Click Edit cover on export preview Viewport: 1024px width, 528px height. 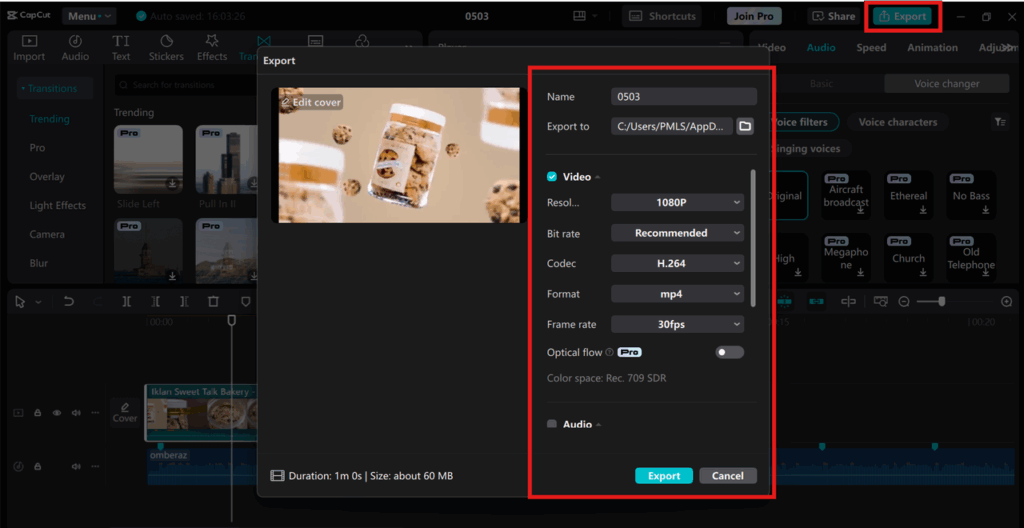(x=311, y=103)
